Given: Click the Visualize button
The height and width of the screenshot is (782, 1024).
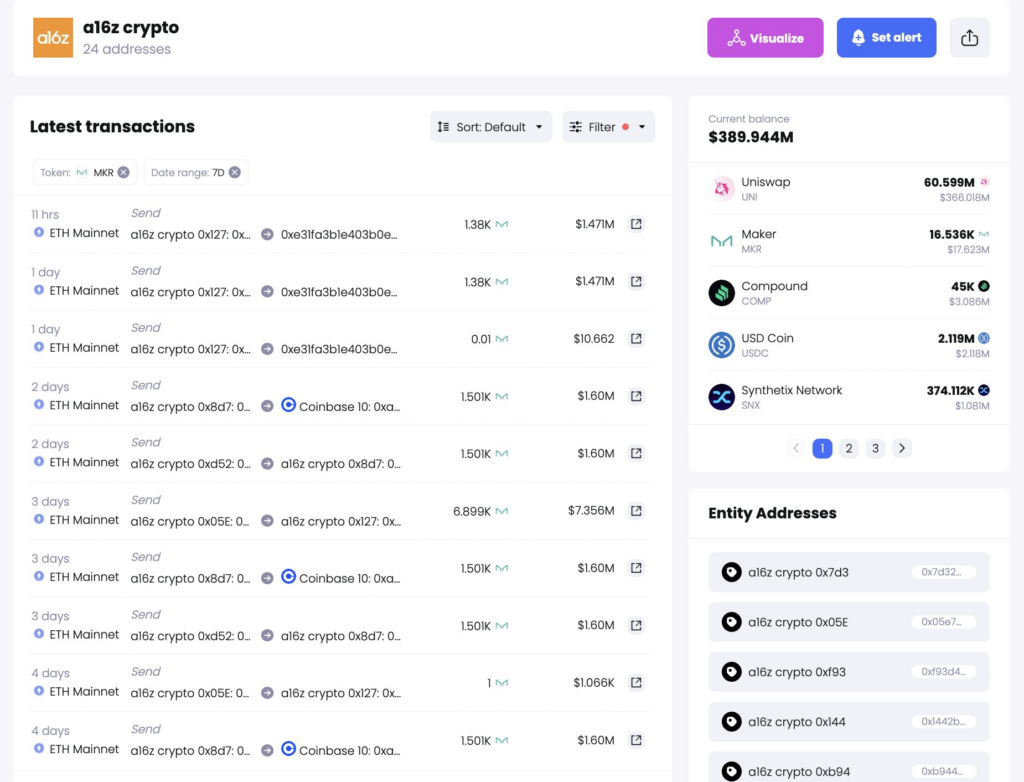Looking at the screenshot, I should [765, 38].
